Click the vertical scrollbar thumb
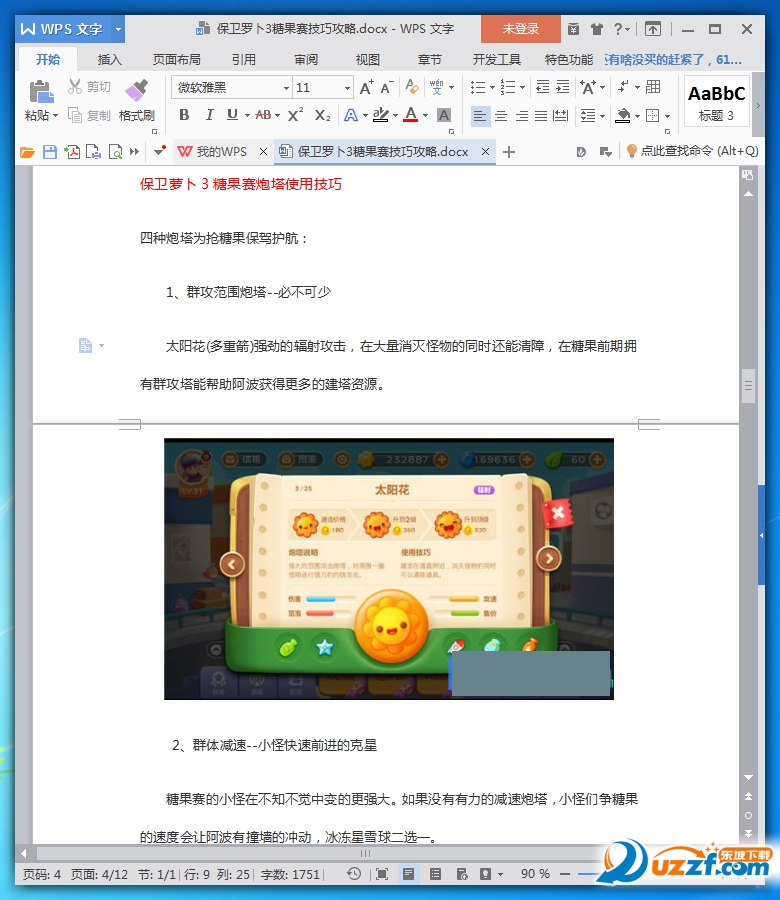This screenshot has height=900, width=780. (x=748, y=386)
